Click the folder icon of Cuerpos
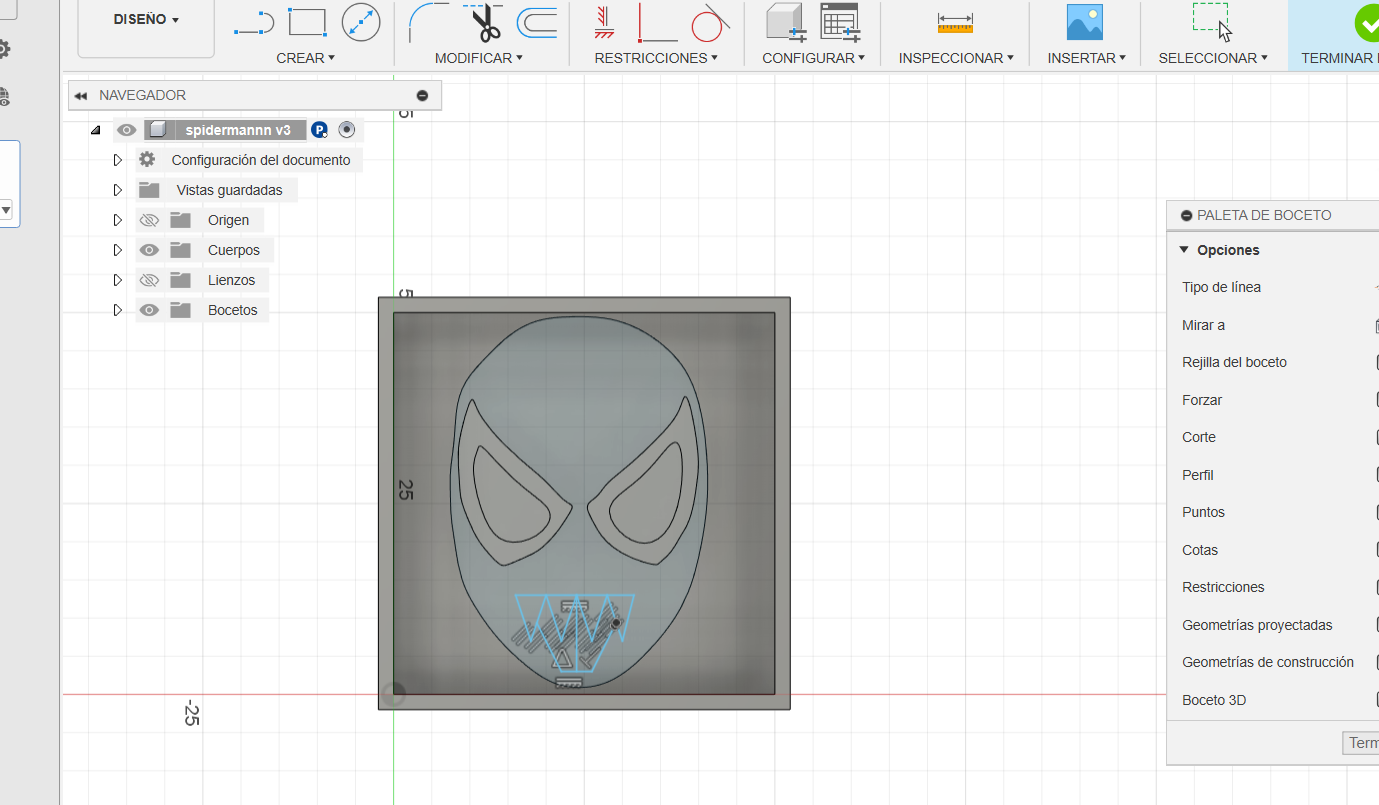 point(180,250)
